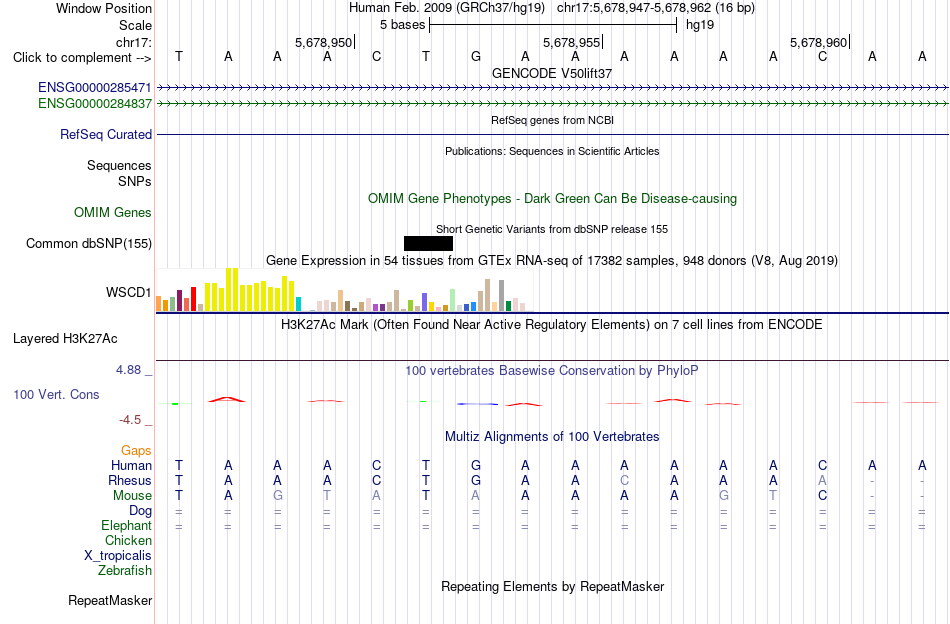Screen dimensions: 950x624
Task: Click the H3K27Ac Mark track title
Action: pyautogui.click(x=552, y=325)
